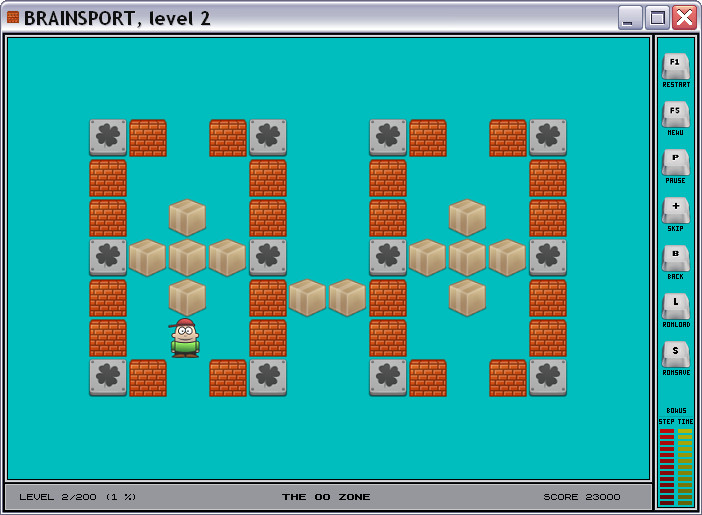Click the topmost crate in the right room
Image resolution: width=702 pixels, height=515 pixels.
(467, 218)
